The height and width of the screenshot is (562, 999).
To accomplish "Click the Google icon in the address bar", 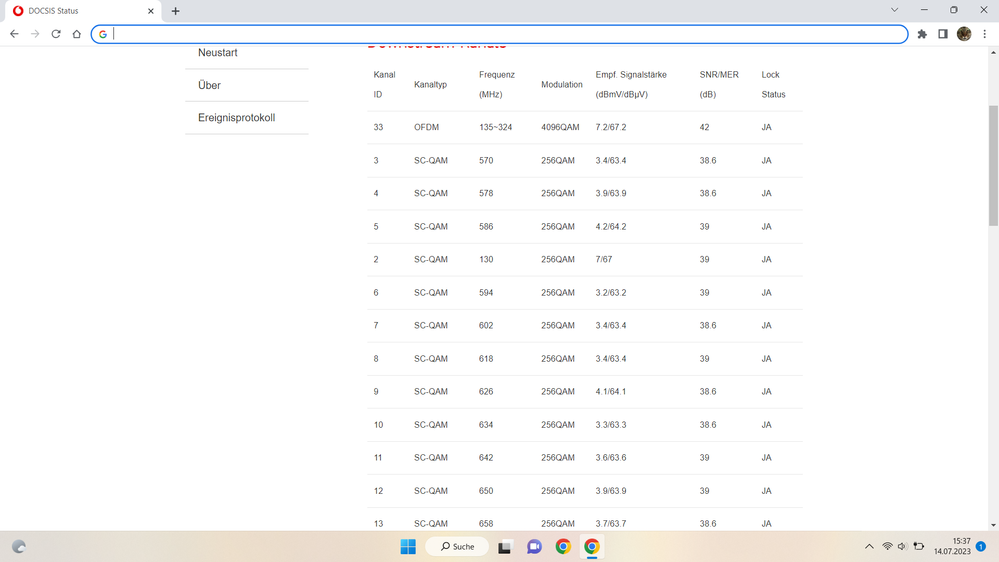I will coord(103,34).
